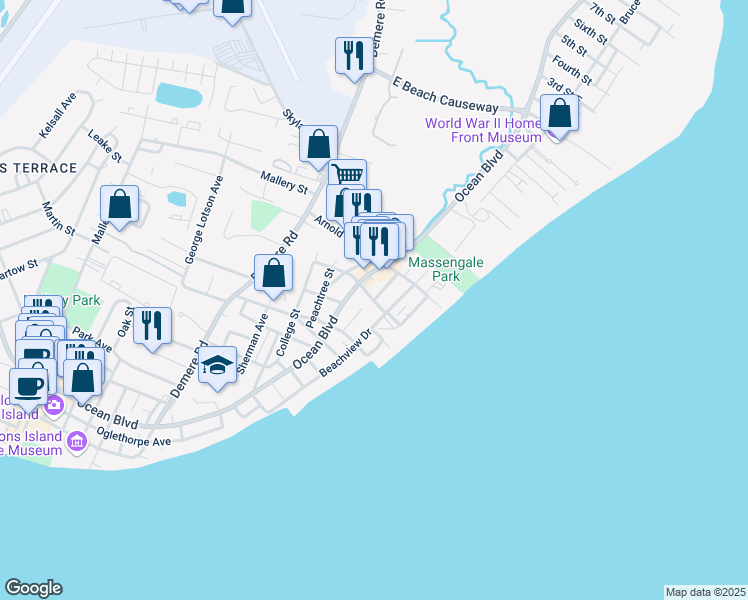Click the shopping bag marker above Ocean Blvd lower-left

82,377
